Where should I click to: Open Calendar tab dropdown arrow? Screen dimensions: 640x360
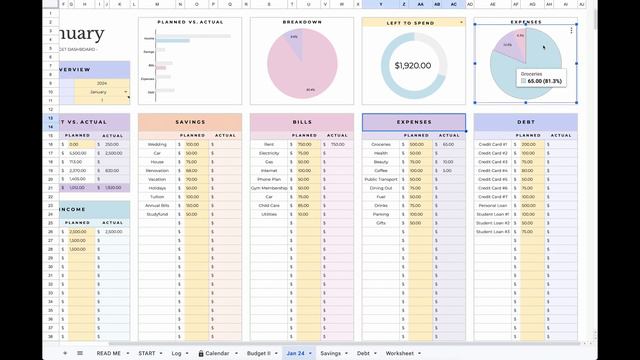[x=236, y=353]
